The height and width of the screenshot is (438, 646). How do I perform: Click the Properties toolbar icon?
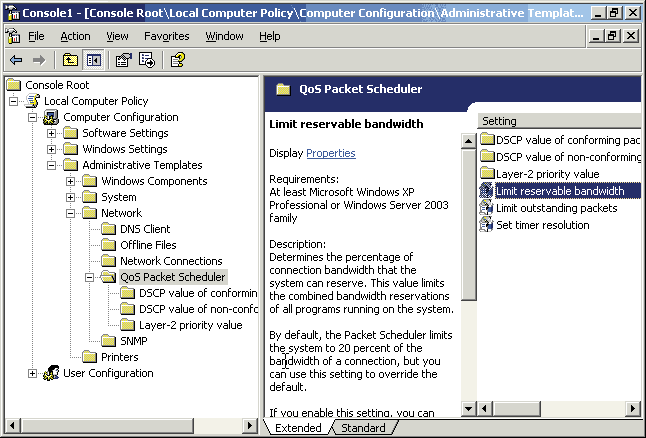[124, 60]
